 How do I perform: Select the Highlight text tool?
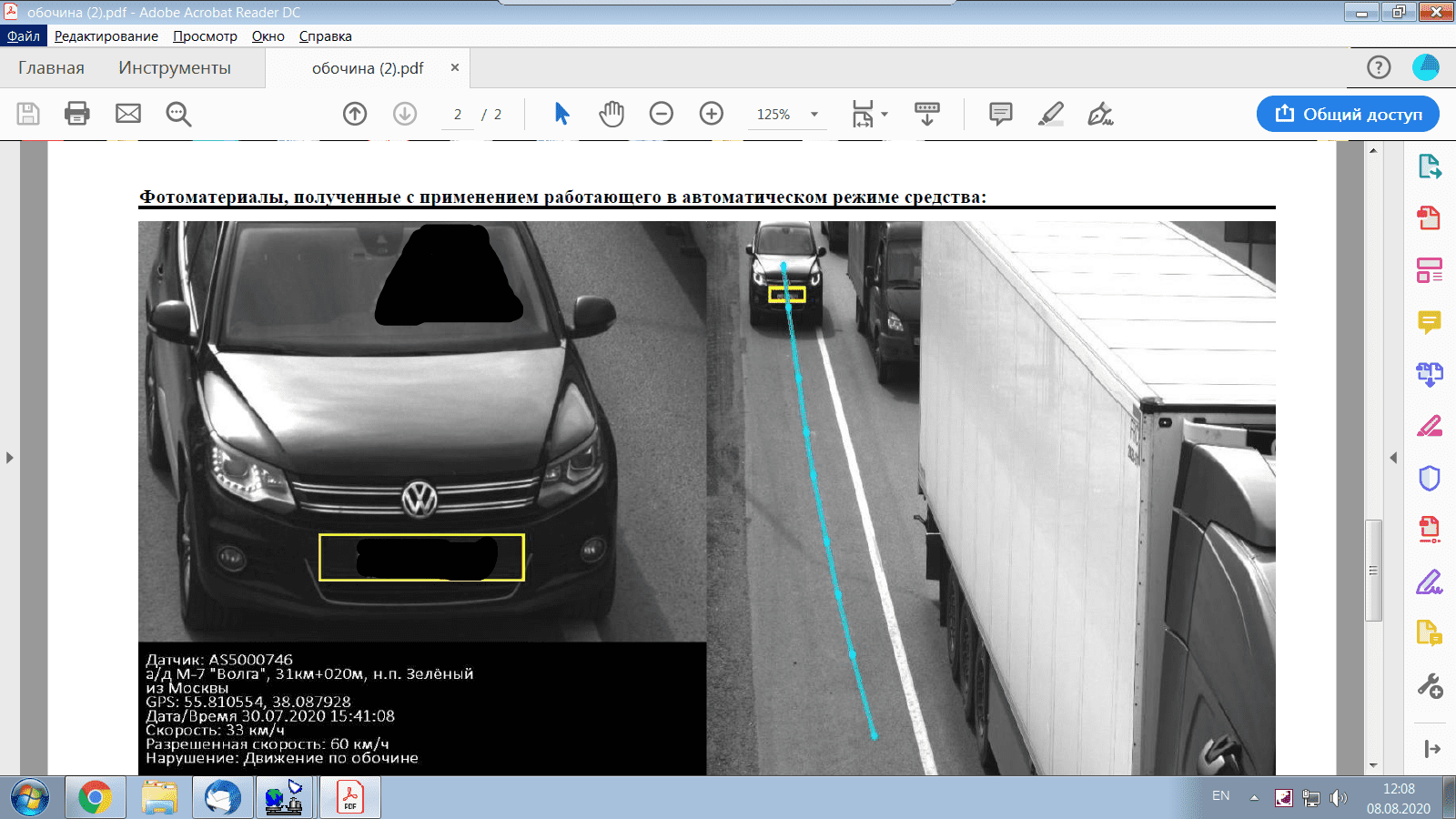click(x=1051, y=114)
